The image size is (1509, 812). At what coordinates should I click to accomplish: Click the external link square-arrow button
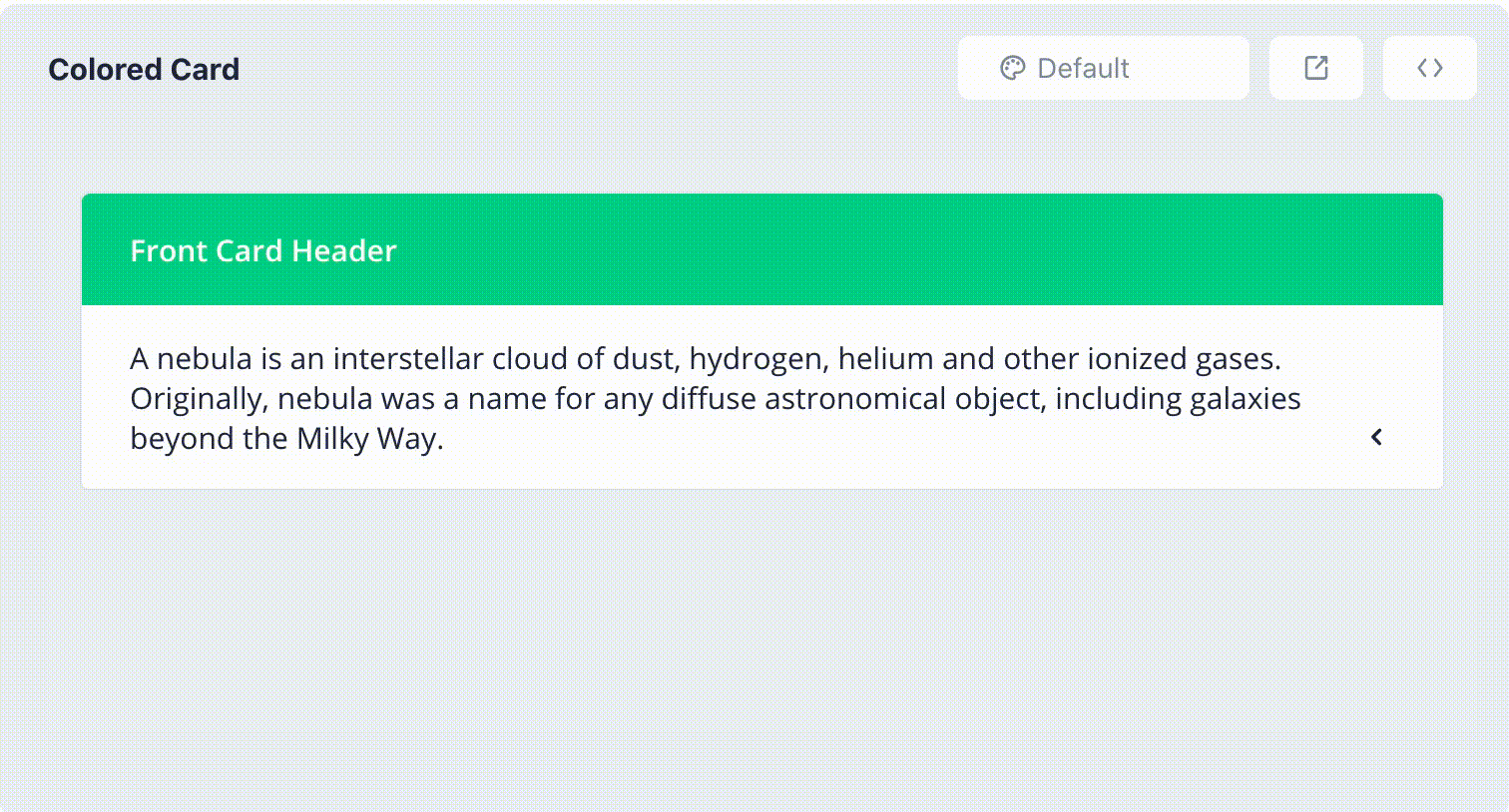1316,68
